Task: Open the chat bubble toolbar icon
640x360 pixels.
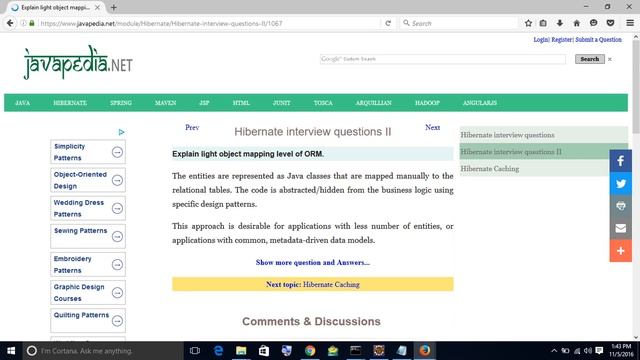Action: pos(593,23)
